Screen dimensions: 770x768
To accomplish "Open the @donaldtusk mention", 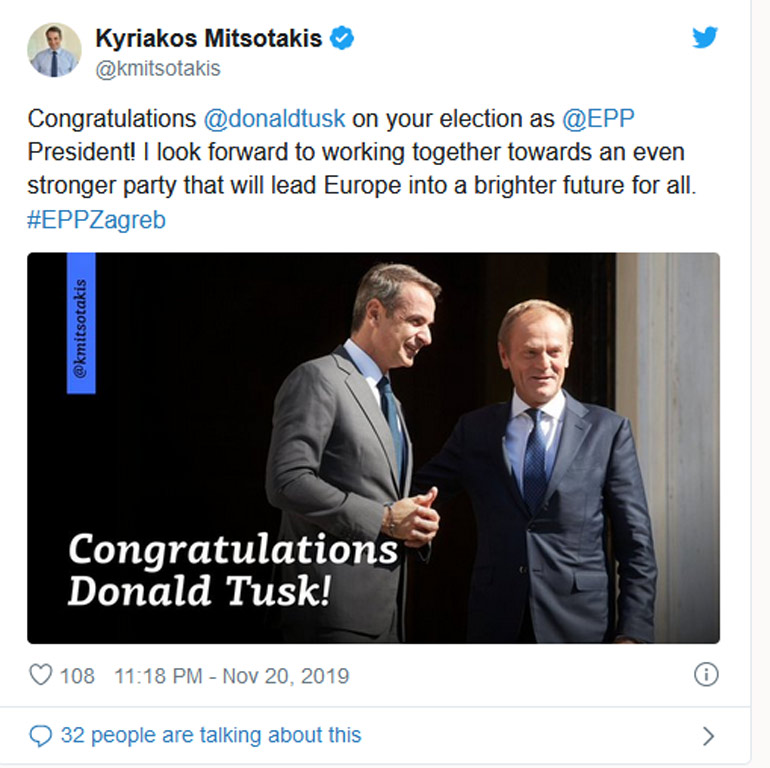I will click(274, 118).
